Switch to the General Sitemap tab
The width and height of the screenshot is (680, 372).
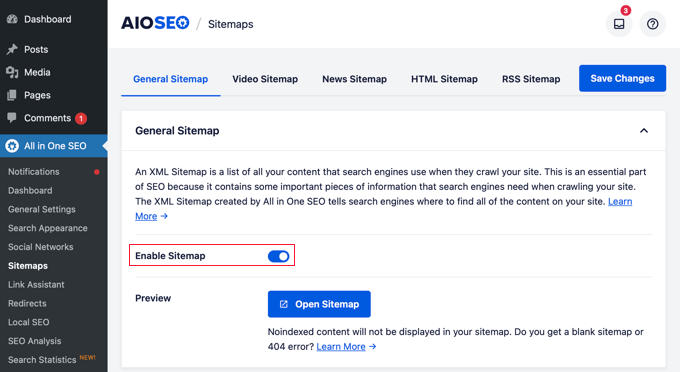pyautogui.click(x=170, y=79)
